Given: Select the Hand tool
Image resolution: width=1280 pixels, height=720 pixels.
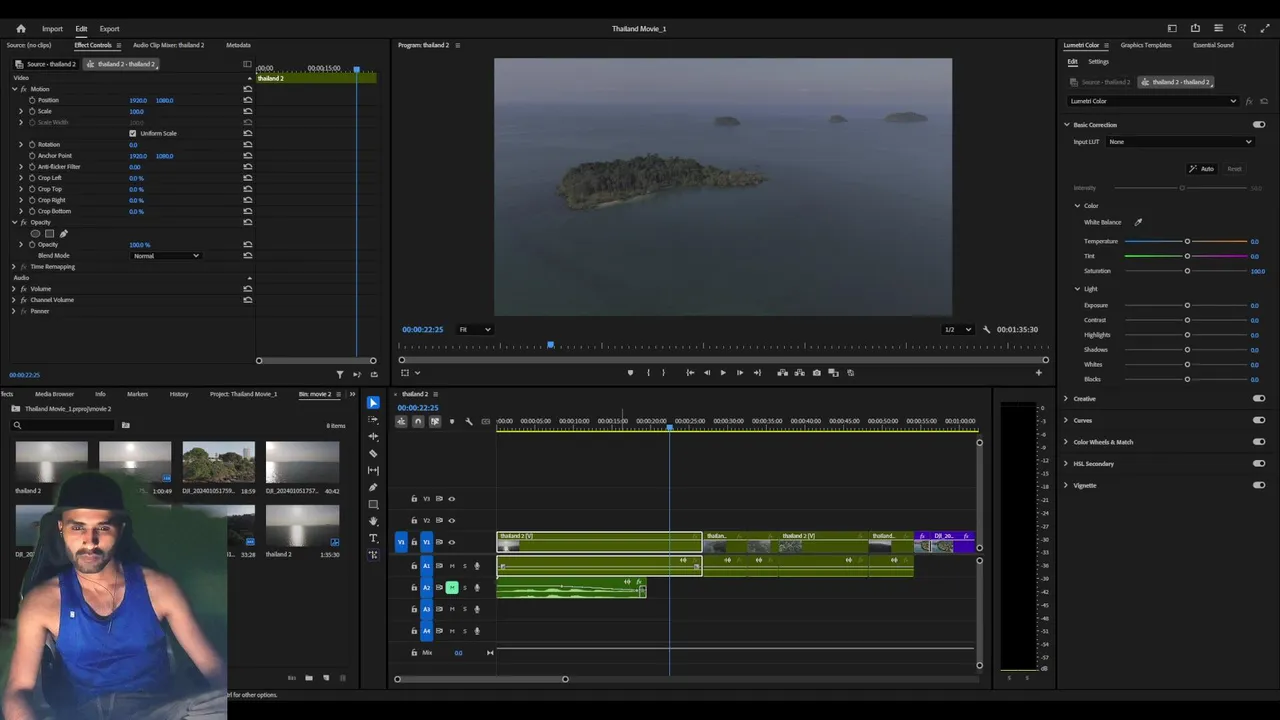Looking at the screenshot, I should (x=373, y=521).
